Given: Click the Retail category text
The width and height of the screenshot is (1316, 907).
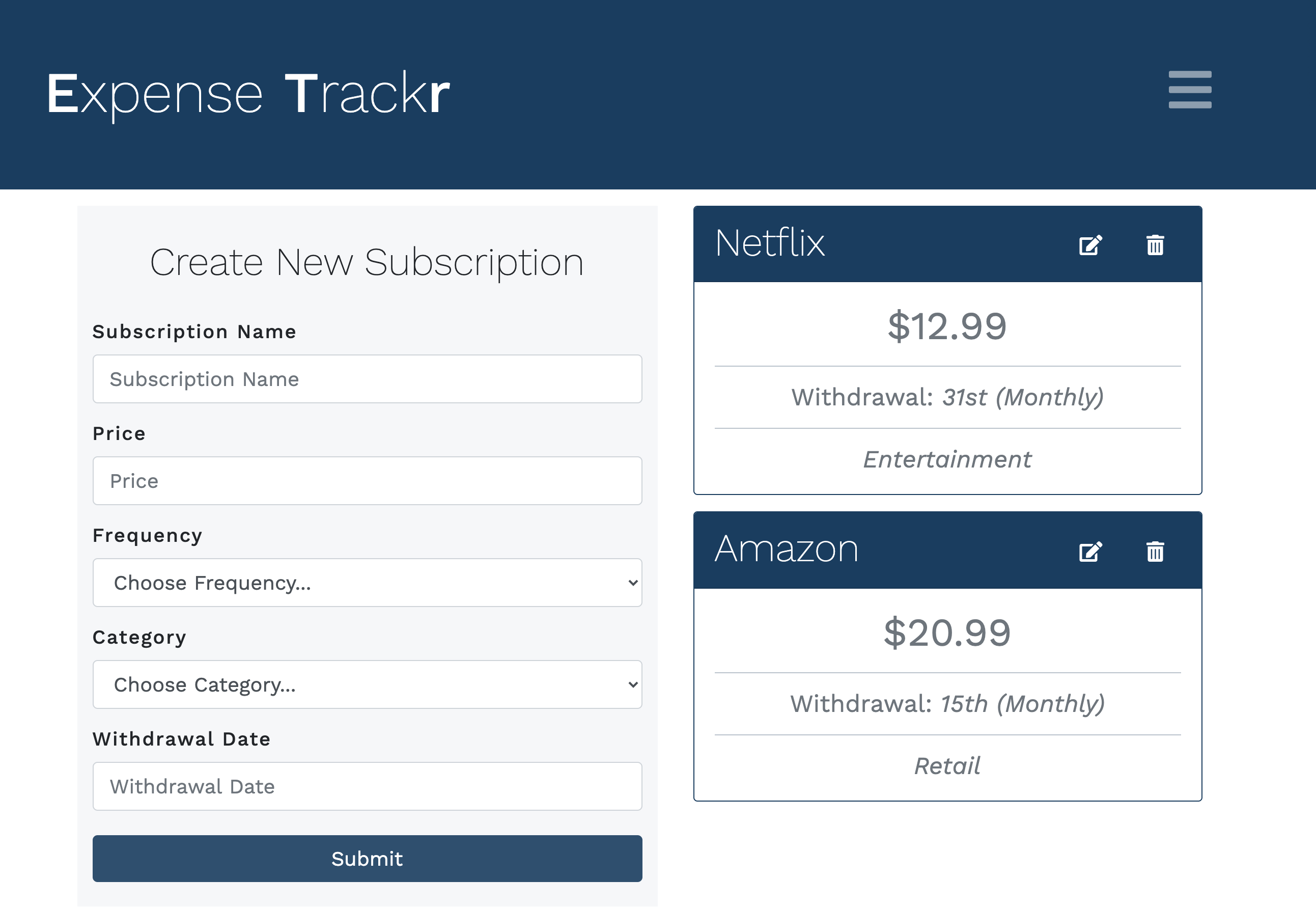Looking at the screenshot, I should (x=947, y=765).
